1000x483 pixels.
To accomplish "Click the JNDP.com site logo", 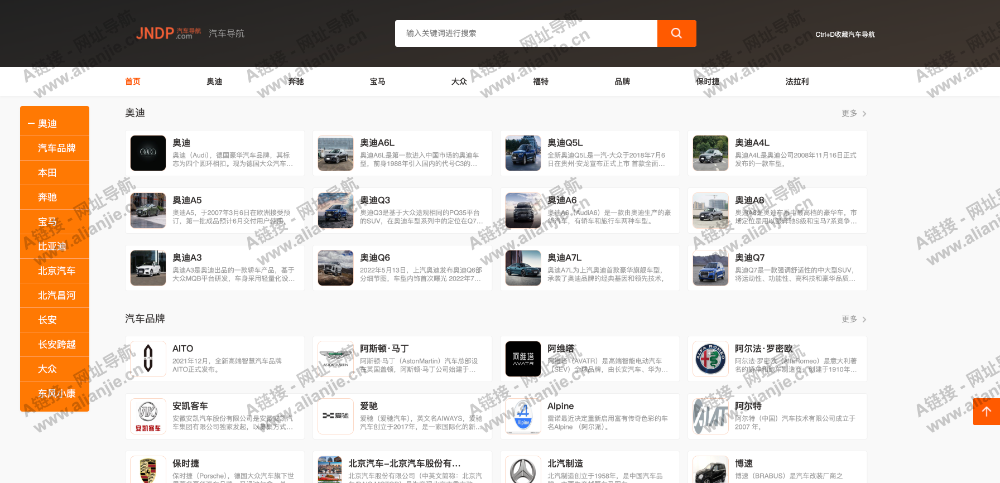I will pyautogui.click(x=168, y=33).
